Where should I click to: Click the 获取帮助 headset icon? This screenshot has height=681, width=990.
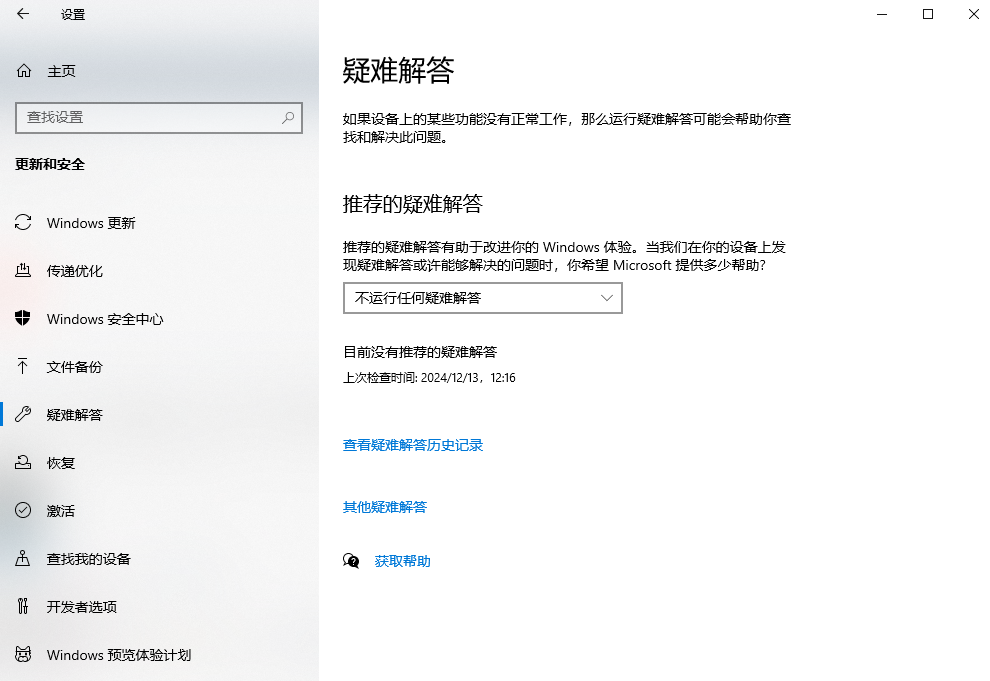point(351,561)
